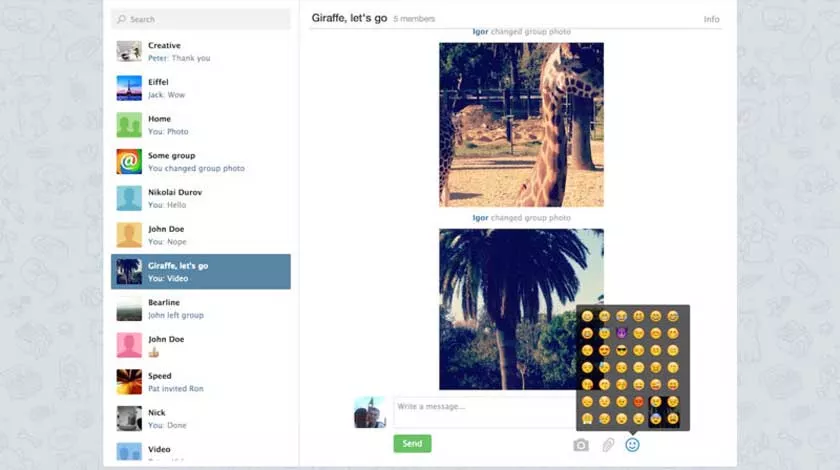Click the paperclip attach file icon
Viewport: 840px width, 470px height.
click(x=608, y=445)
